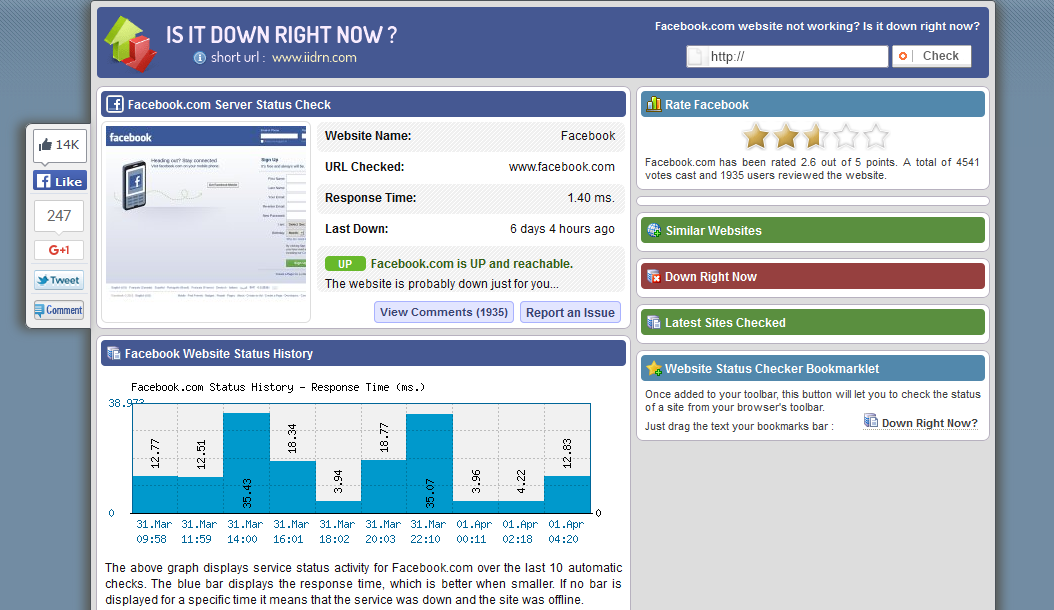Viewport: 1054px width, 610px height.
Task: Click the Facebook.com is UP and reachable text
Action: coord(471,264)
